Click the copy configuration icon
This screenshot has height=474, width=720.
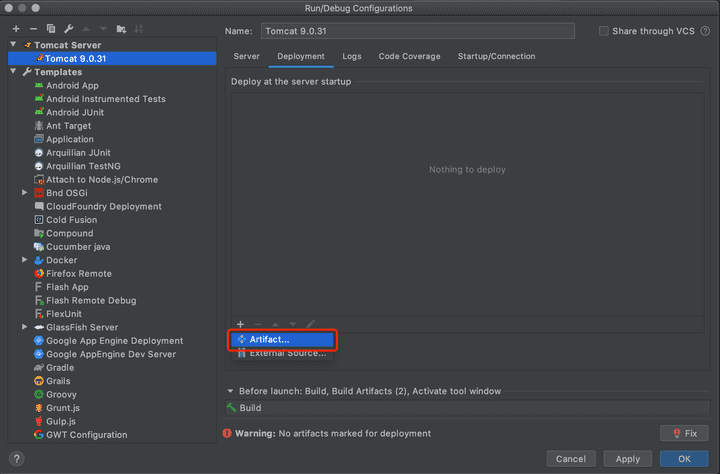[x=51, y=29]
